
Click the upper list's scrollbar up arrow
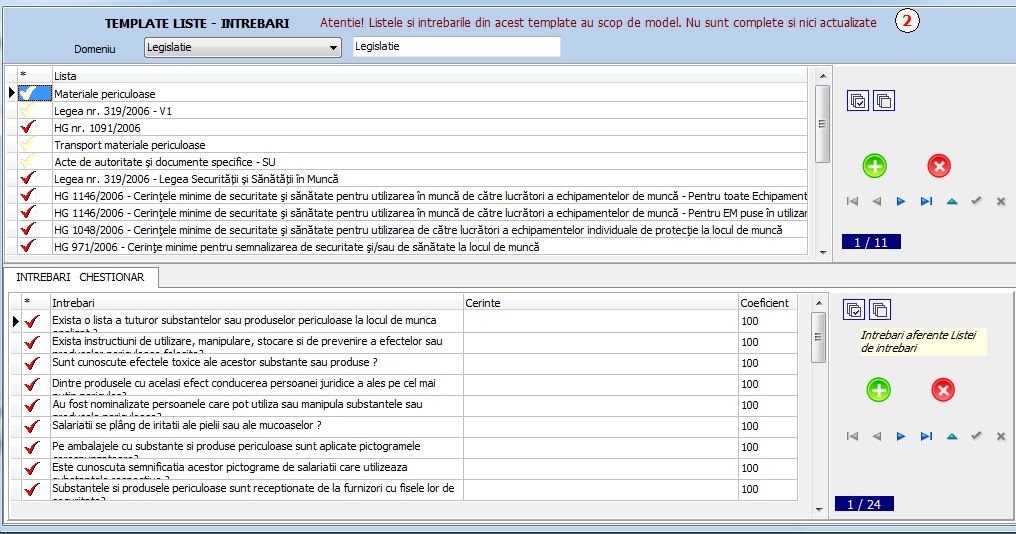(x=823, y=76)
